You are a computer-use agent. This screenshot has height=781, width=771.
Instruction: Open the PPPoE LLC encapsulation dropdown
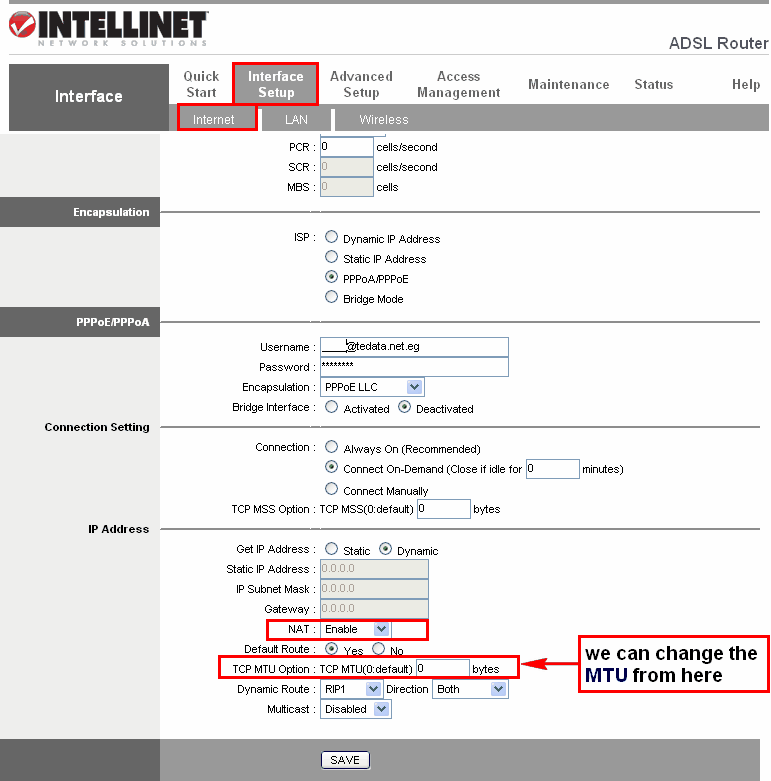click(372, 387)
